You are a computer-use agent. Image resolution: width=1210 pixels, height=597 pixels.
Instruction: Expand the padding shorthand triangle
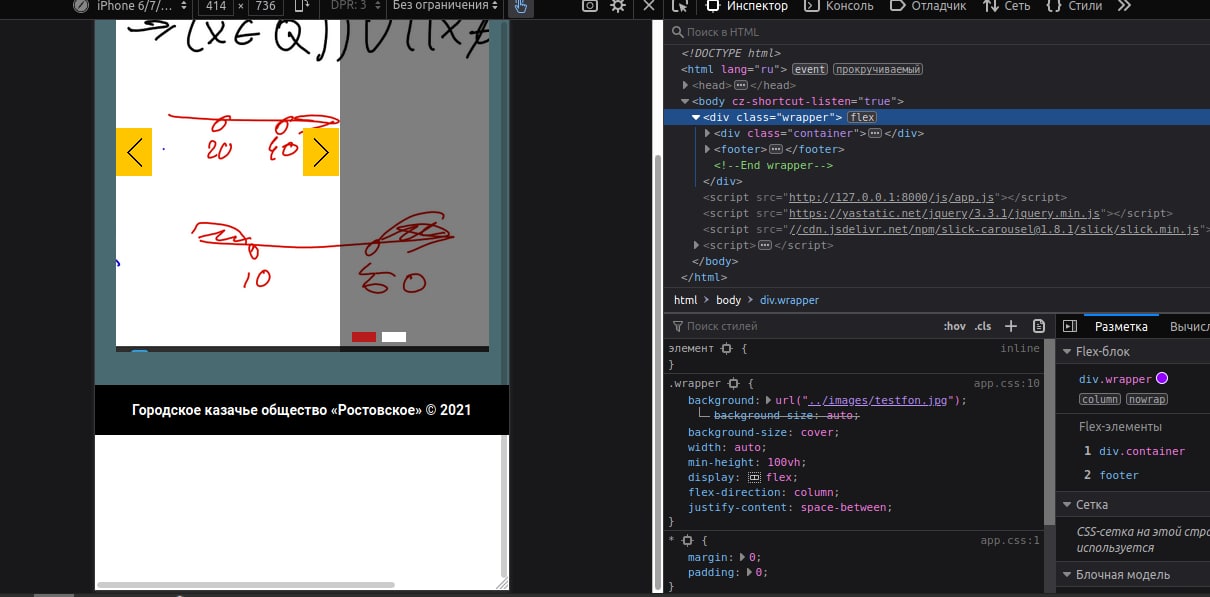coord(749,573)
